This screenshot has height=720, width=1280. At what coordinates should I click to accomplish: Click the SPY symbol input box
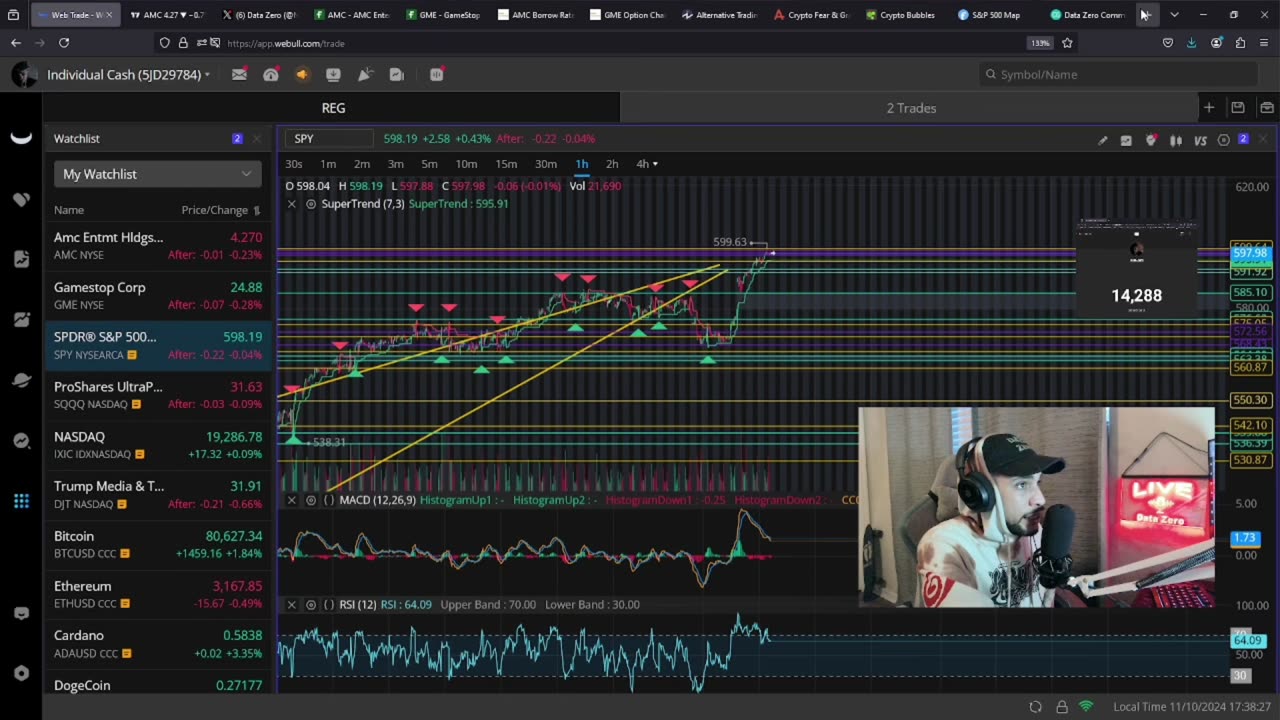coord(328,139)
